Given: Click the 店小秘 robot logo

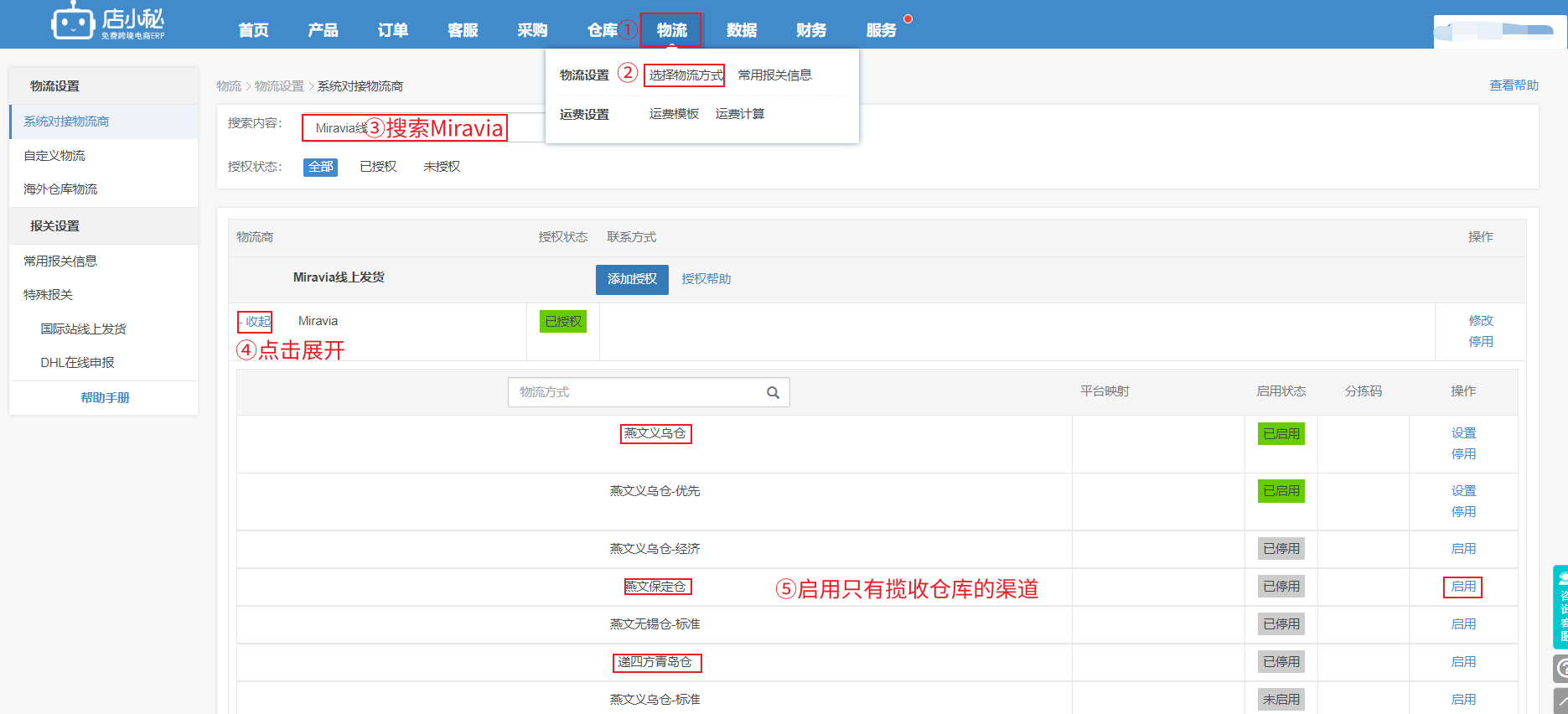Looking at the screenshot, I should (108, 22).
